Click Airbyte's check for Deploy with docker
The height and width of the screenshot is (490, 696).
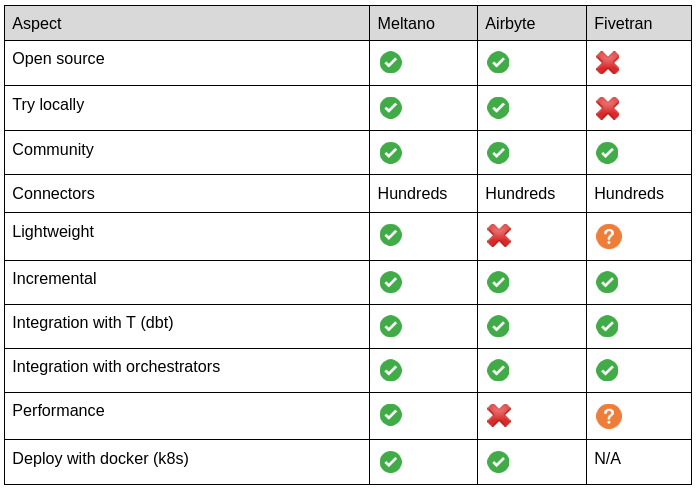point(498,462)
